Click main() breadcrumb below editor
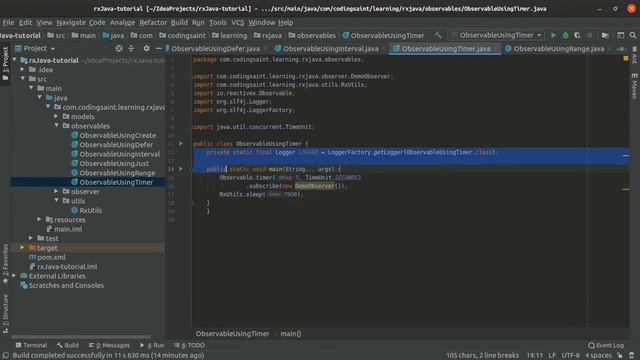Image resolution: width=640 pixels, height=360 pixels. [291, 333]
